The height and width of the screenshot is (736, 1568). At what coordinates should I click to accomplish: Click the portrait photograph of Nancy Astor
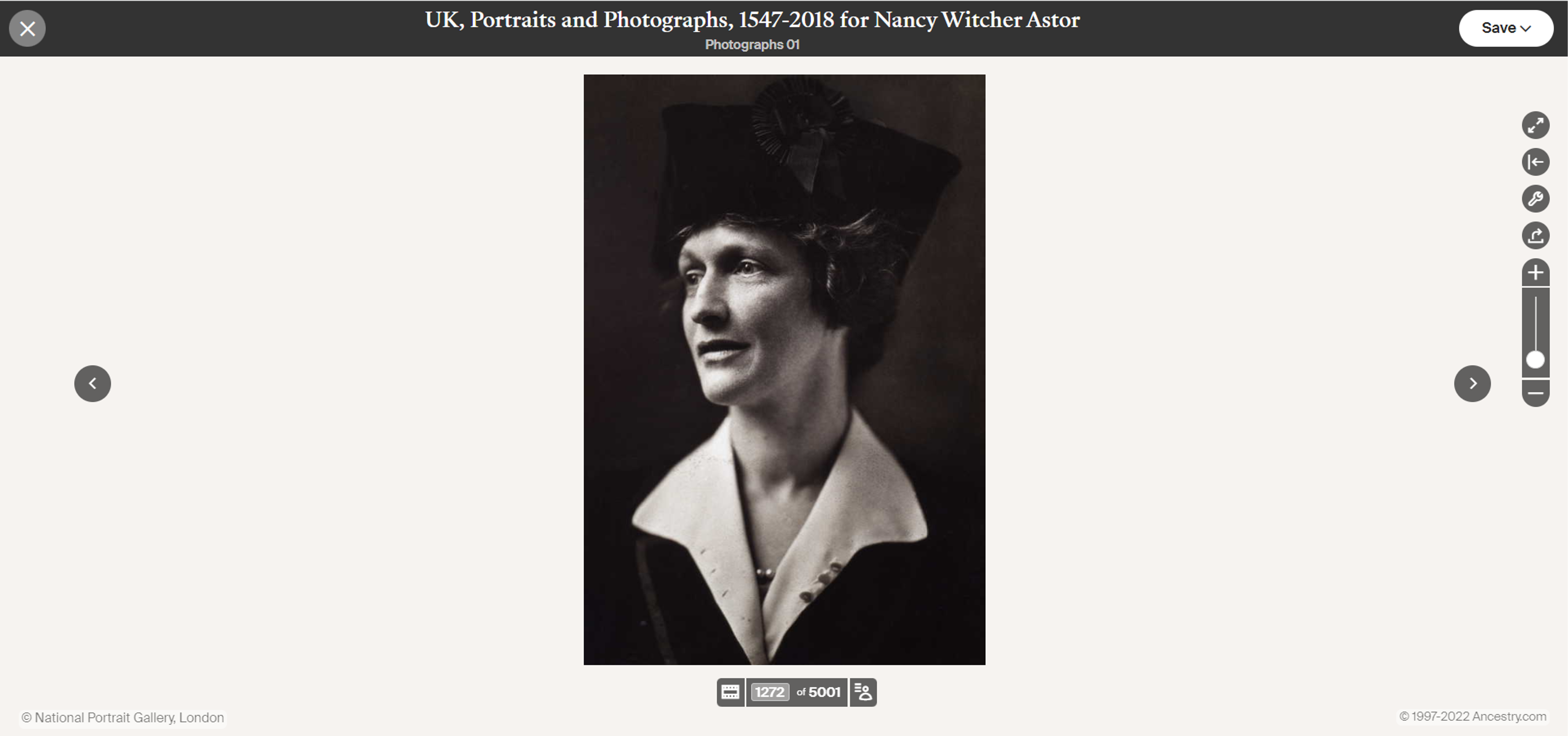(x=784, y=369)
